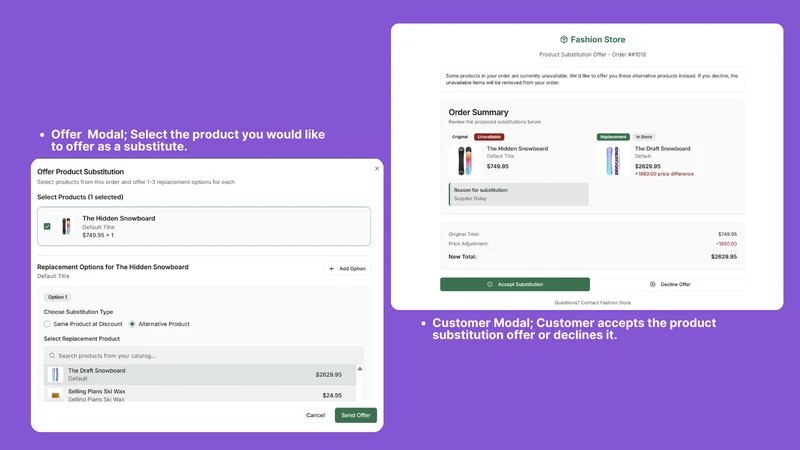Click the Unavailable badge
The image size is (800, 450).
click(x=489, y=137)
